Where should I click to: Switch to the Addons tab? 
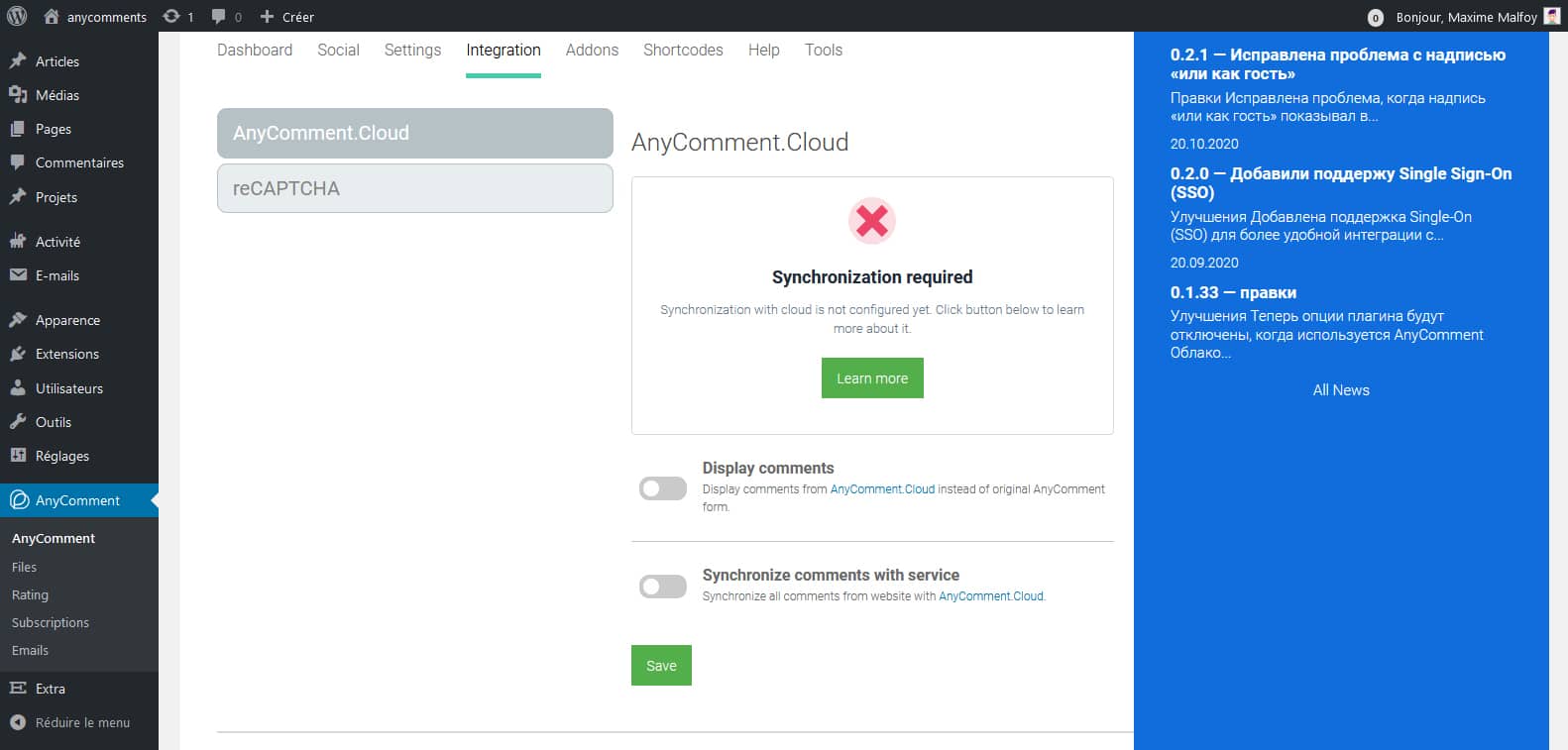592,50
